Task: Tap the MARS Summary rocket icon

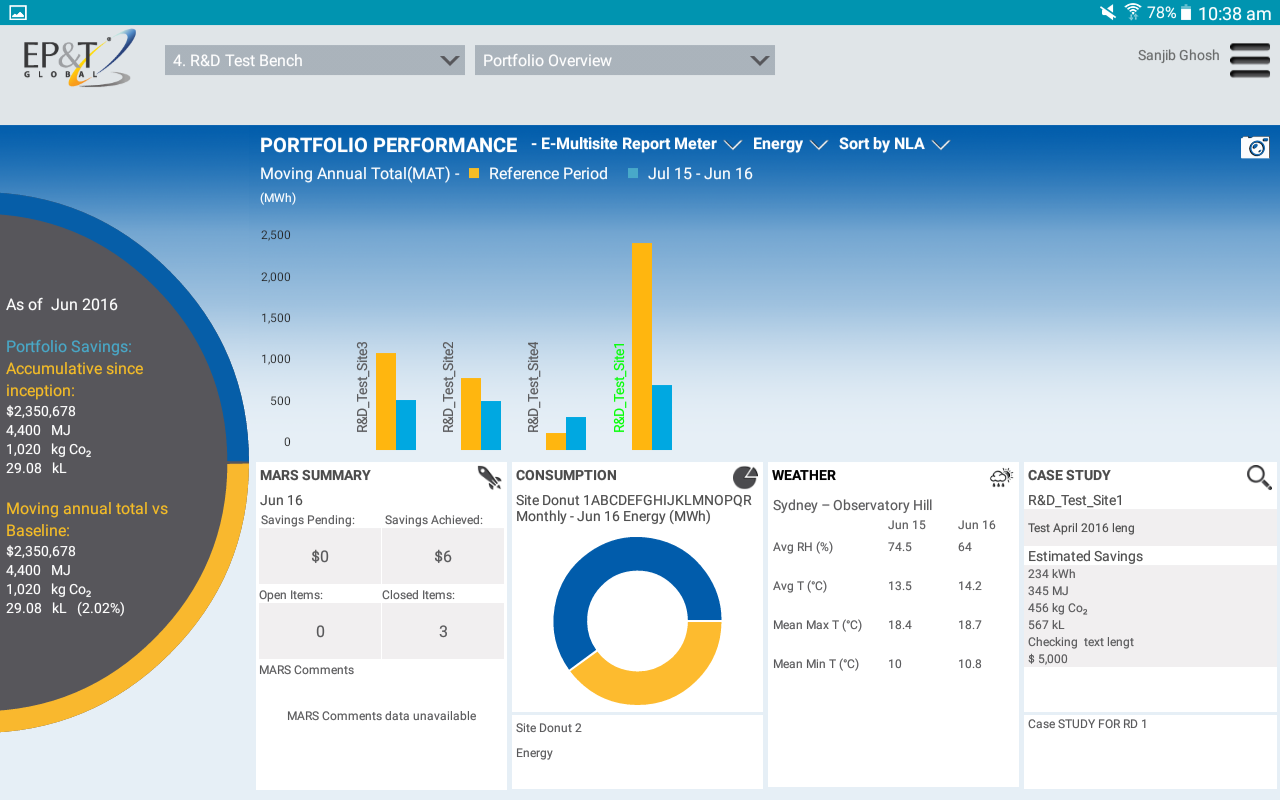Action: coord(489,477)
